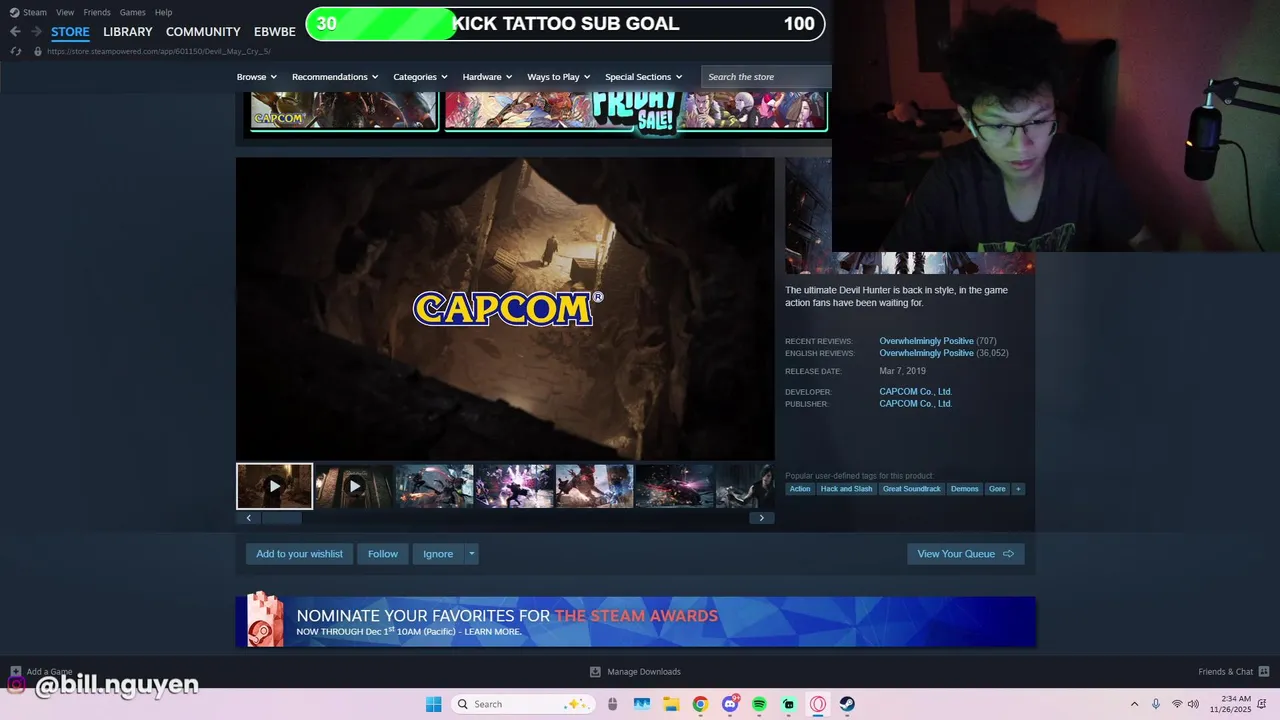The image size is (1280, 720).
Task: Open the Browse dropdown menu
Action: 257,77
